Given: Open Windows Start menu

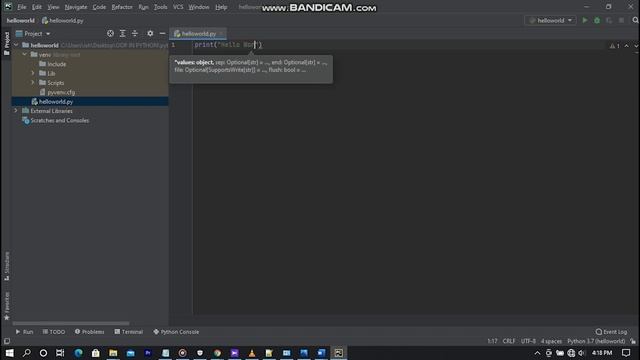Looking at the screenshot, I should pos(9,353).
